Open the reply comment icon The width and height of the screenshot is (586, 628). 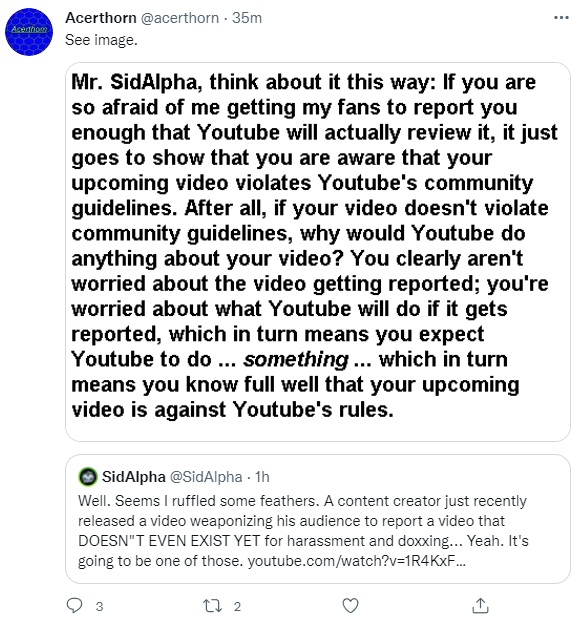click(75, 605)
